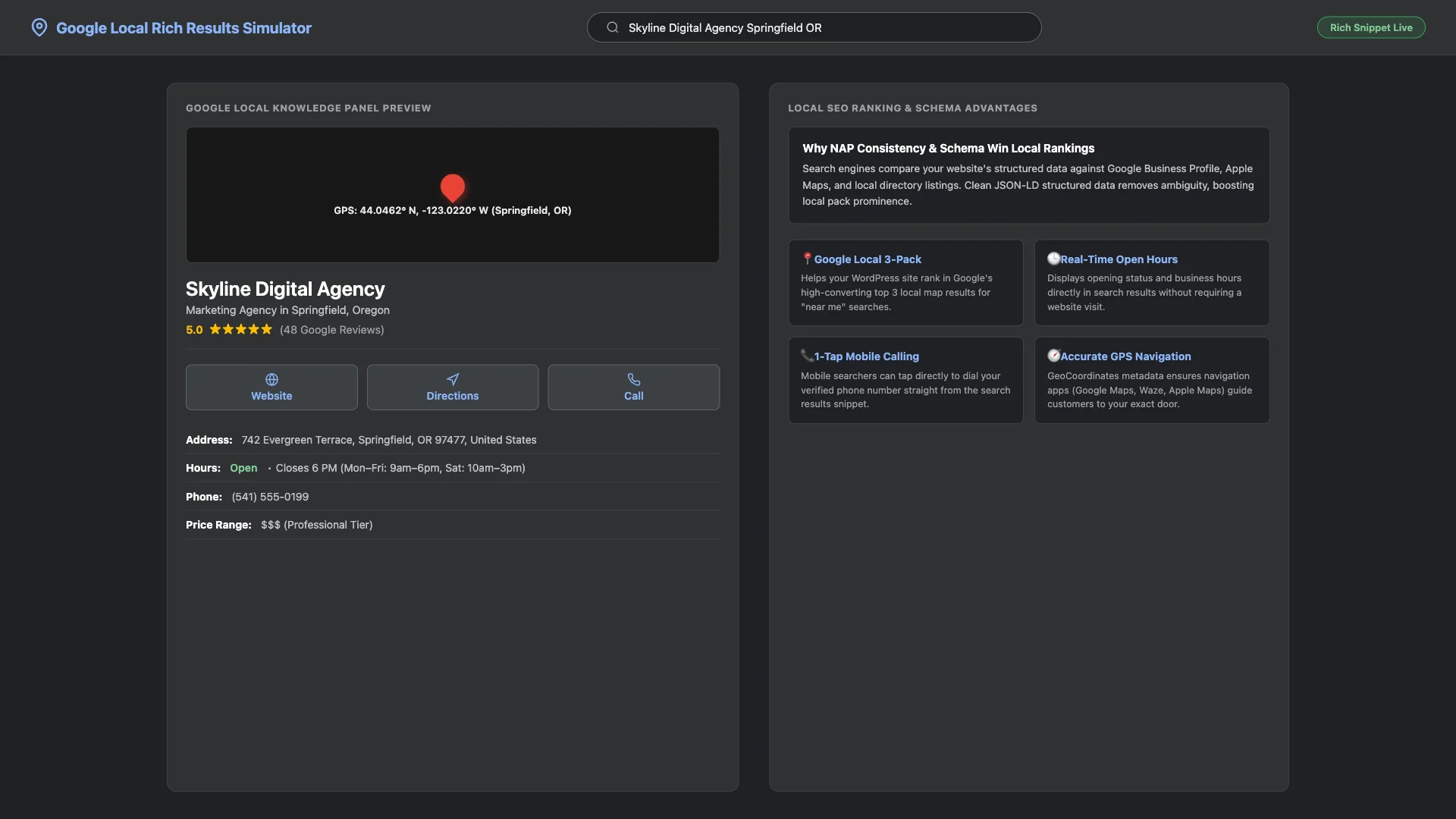The width and height of the screenshot is (1456, 819).
Task: Click the map preview area
Action: click(x=453, y=195)
